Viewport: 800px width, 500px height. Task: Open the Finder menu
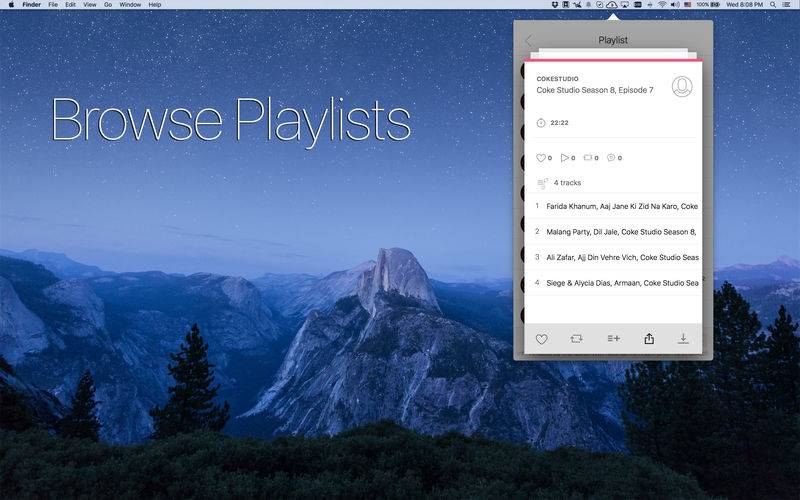click(x=32, y=5)
